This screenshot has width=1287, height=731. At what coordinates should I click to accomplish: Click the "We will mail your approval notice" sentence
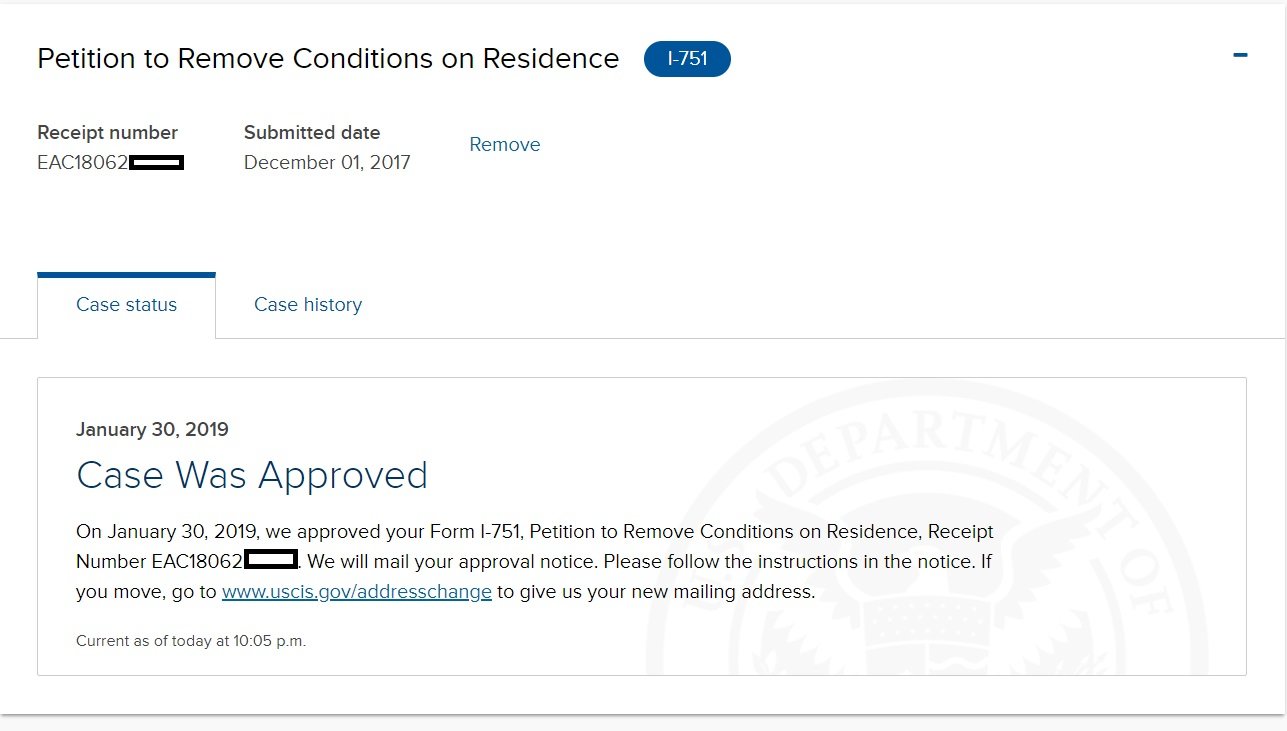453,561
